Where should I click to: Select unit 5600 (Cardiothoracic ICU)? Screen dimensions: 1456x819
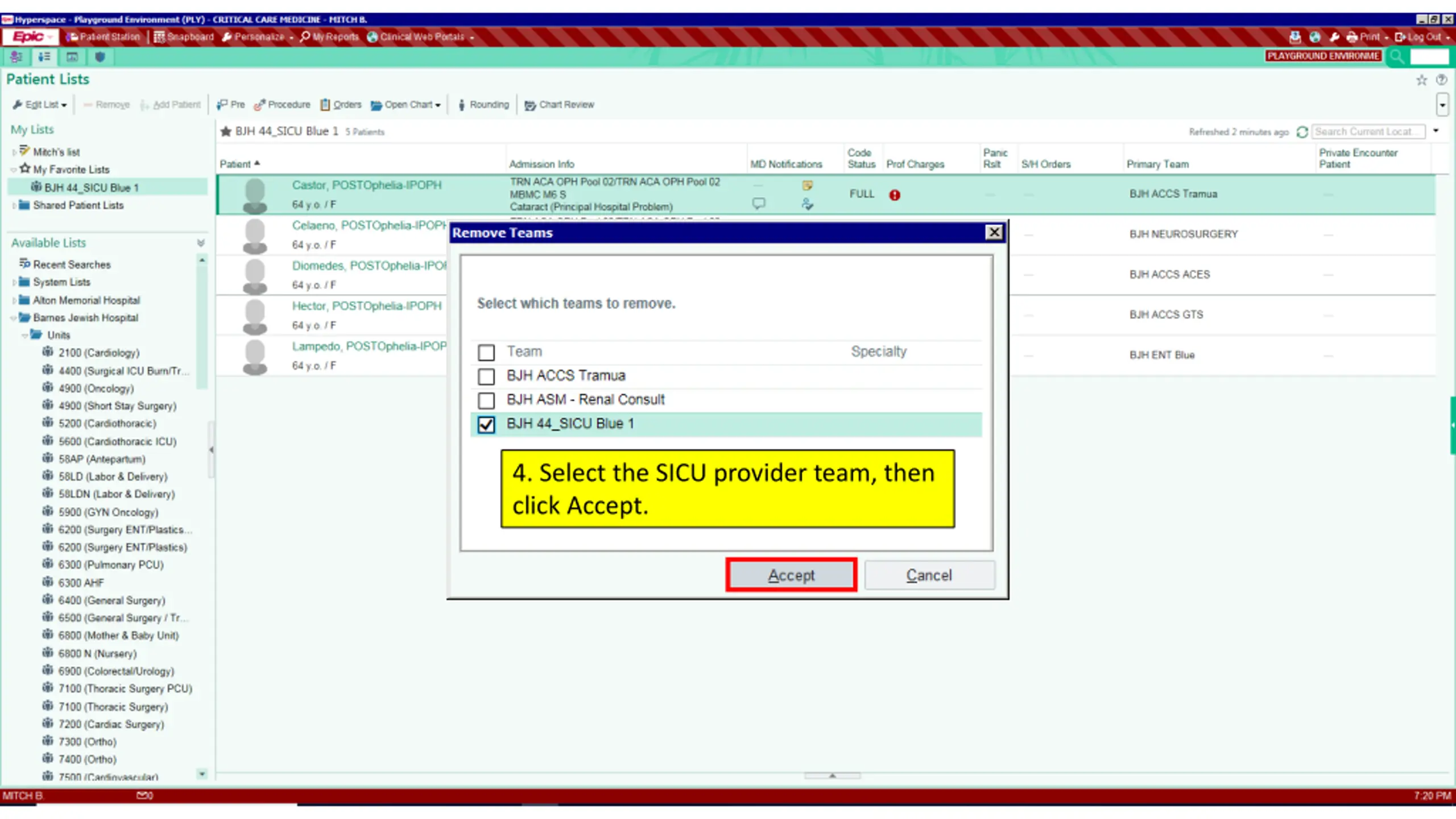117,441
